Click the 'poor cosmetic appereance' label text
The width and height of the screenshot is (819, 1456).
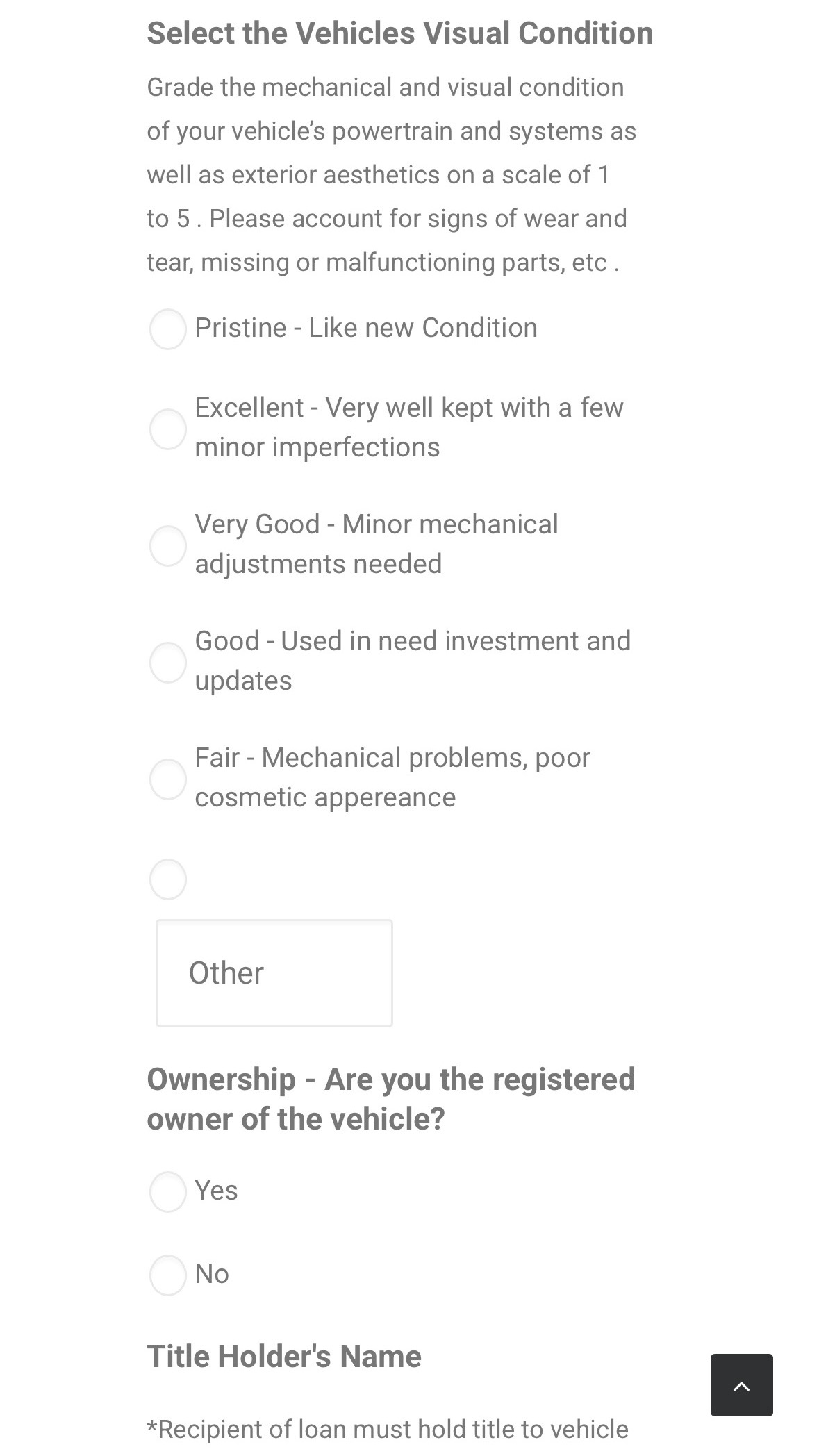(325, 797)
